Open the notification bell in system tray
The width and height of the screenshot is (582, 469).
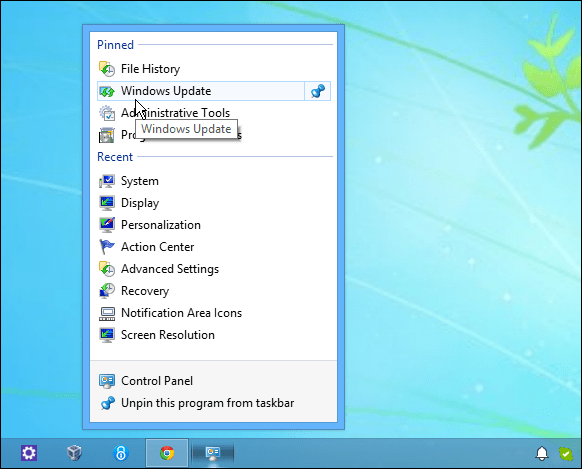(542, 453)
